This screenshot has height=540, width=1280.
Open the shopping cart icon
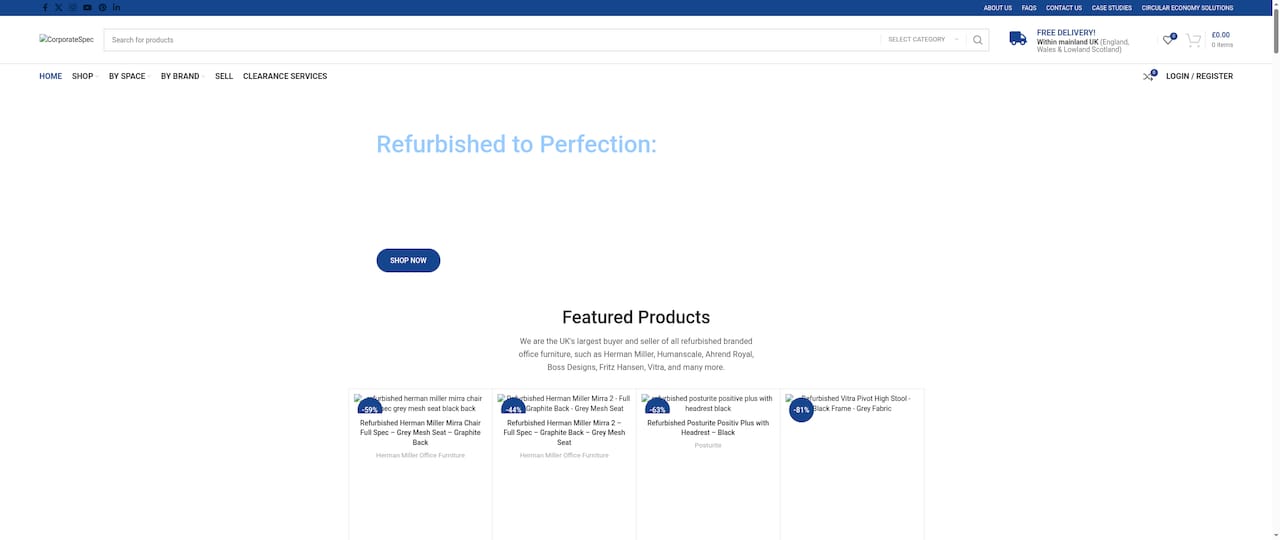click(x=1194, y=40)
